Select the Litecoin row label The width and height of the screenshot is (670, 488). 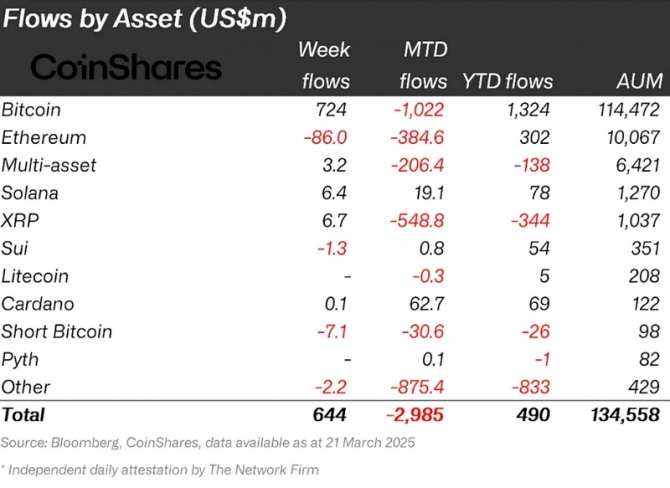[x=38, y=276]
